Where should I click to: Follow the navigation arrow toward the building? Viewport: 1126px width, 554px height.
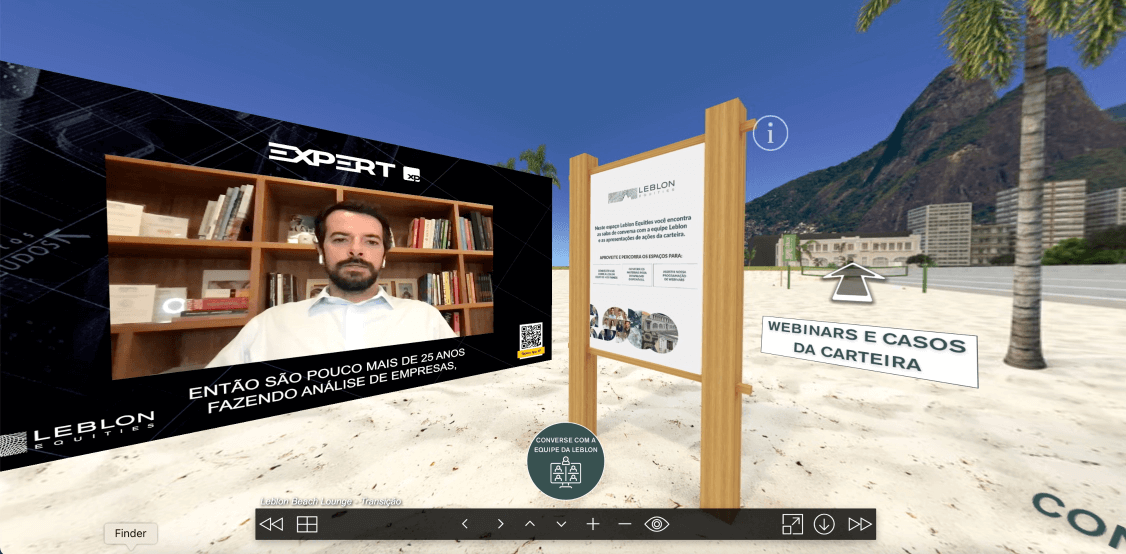point(853,281)
